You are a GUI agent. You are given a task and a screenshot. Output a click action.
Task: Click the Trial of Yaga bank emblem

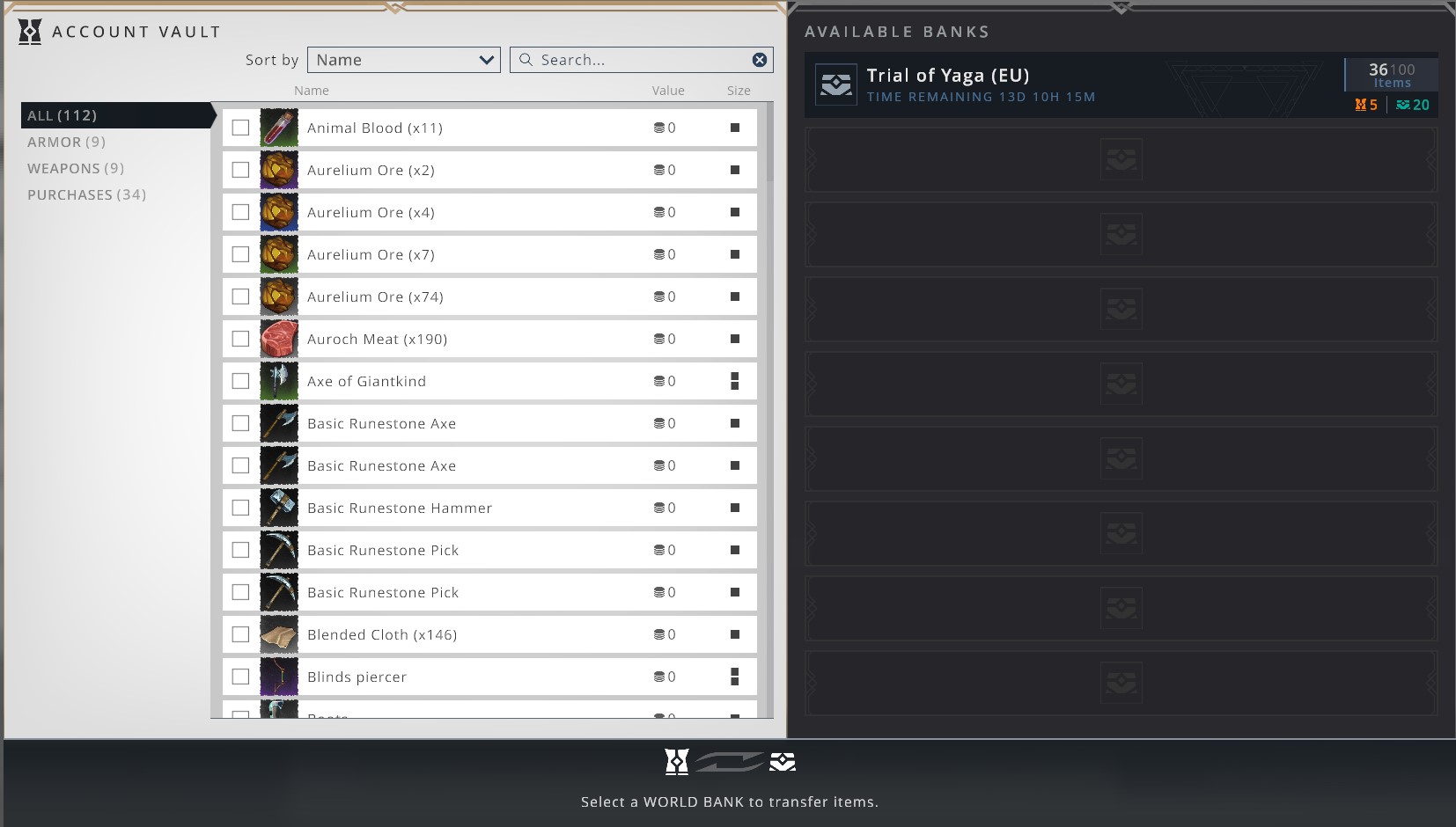[835, 85]
